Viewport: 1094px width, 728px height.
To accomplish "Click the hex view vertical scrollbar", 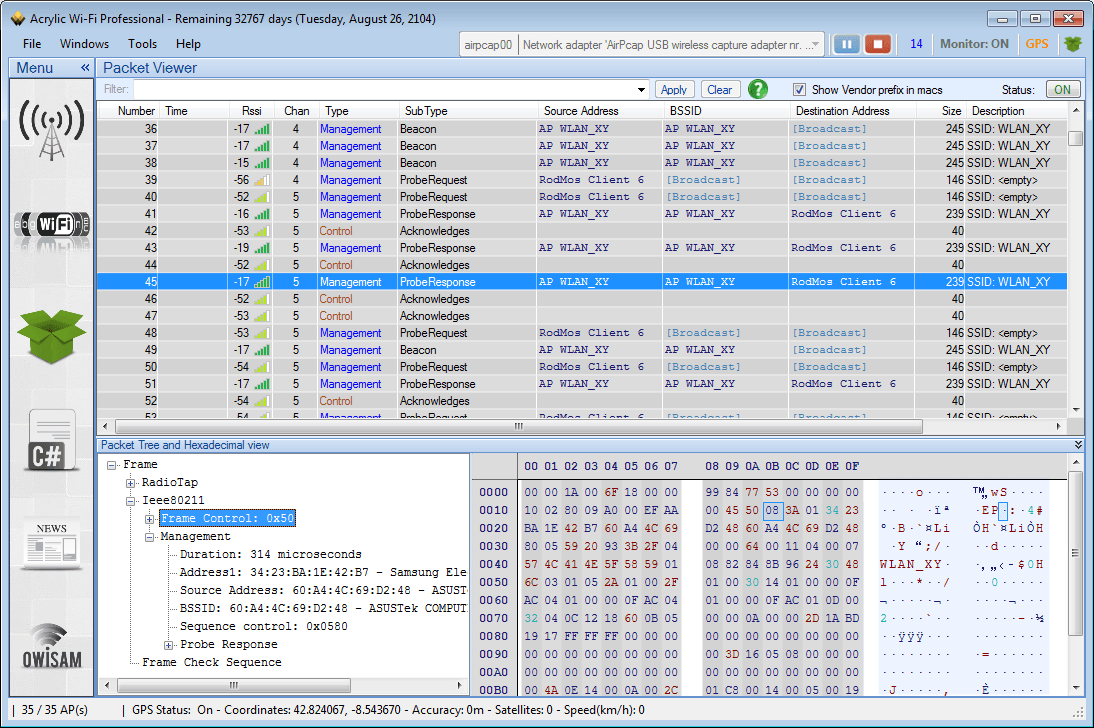I will pyautogui.click(x=1076, y=553).
